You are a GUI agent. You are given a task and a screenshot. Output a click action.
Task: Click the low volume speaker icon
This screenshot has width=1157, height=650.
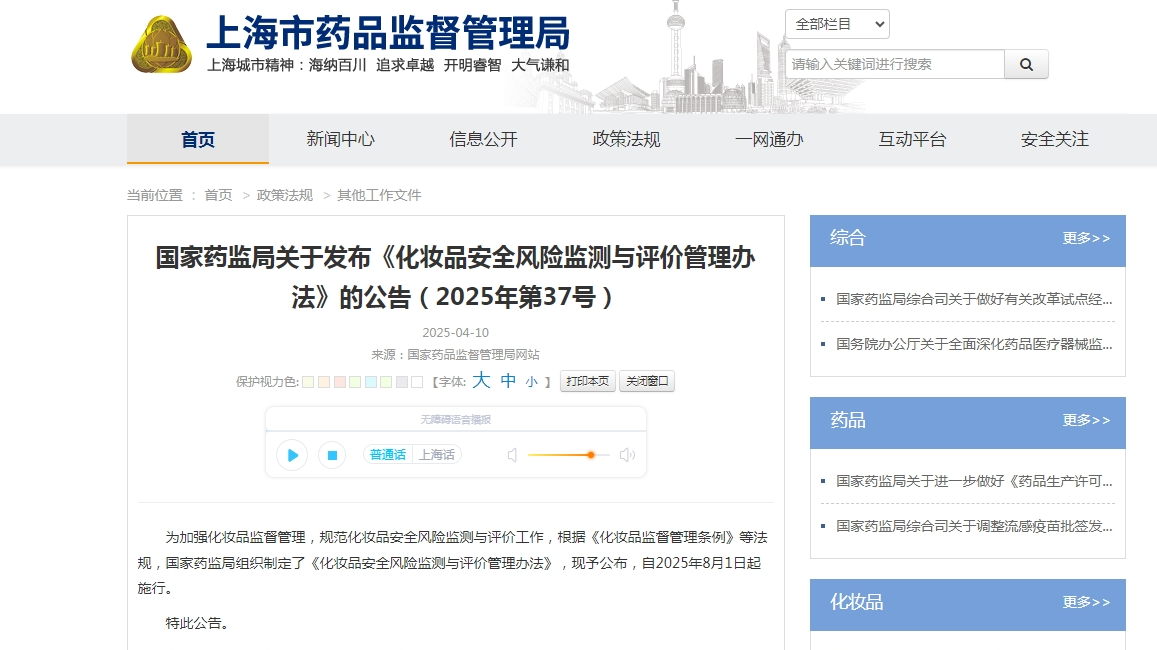click(x=512, y=455)
